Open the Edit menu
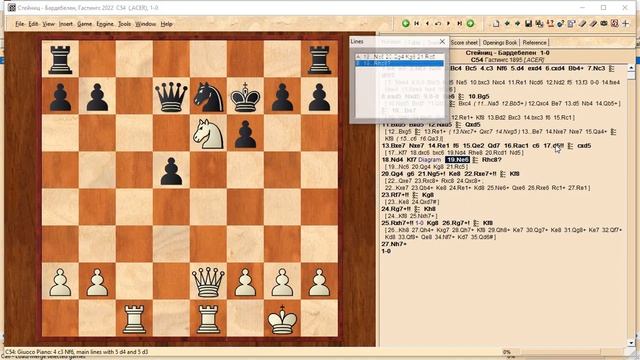This screenshot has width=640, height=360. (33, 24)
